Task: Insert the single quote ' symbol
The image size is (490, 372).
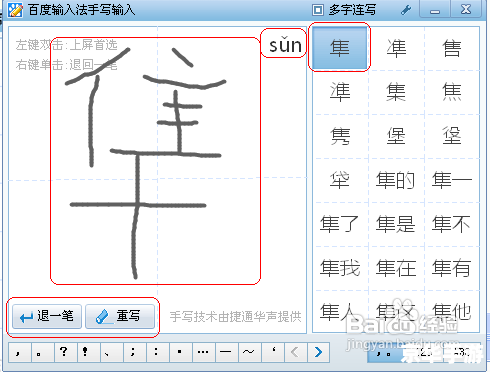Action: [273, 352]
